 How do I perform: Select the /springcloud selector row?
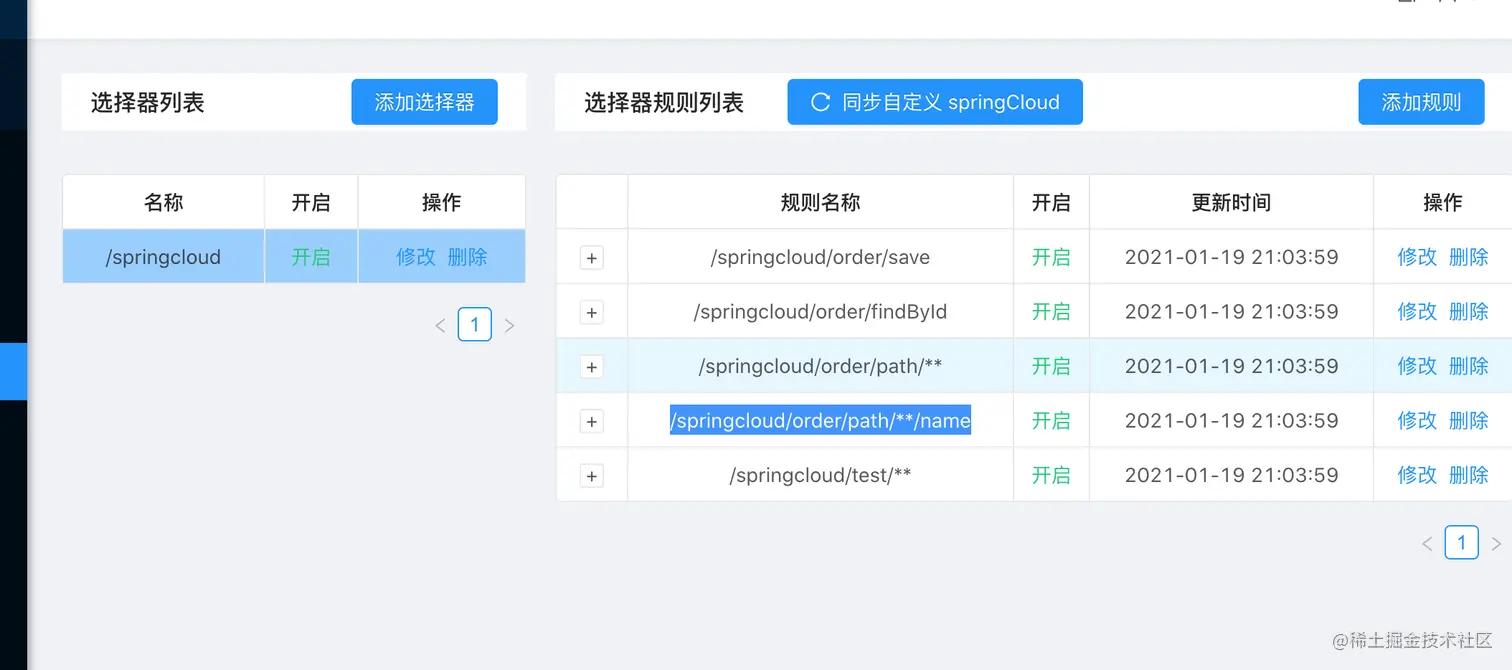294,257
